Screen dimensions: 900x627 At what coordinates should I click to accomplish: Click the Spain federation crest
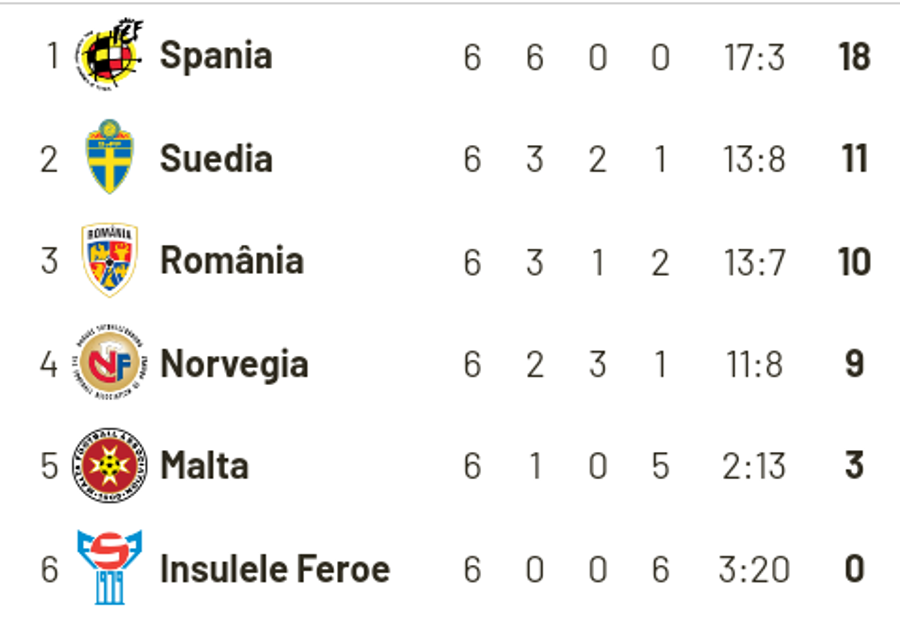coord(109,55)
